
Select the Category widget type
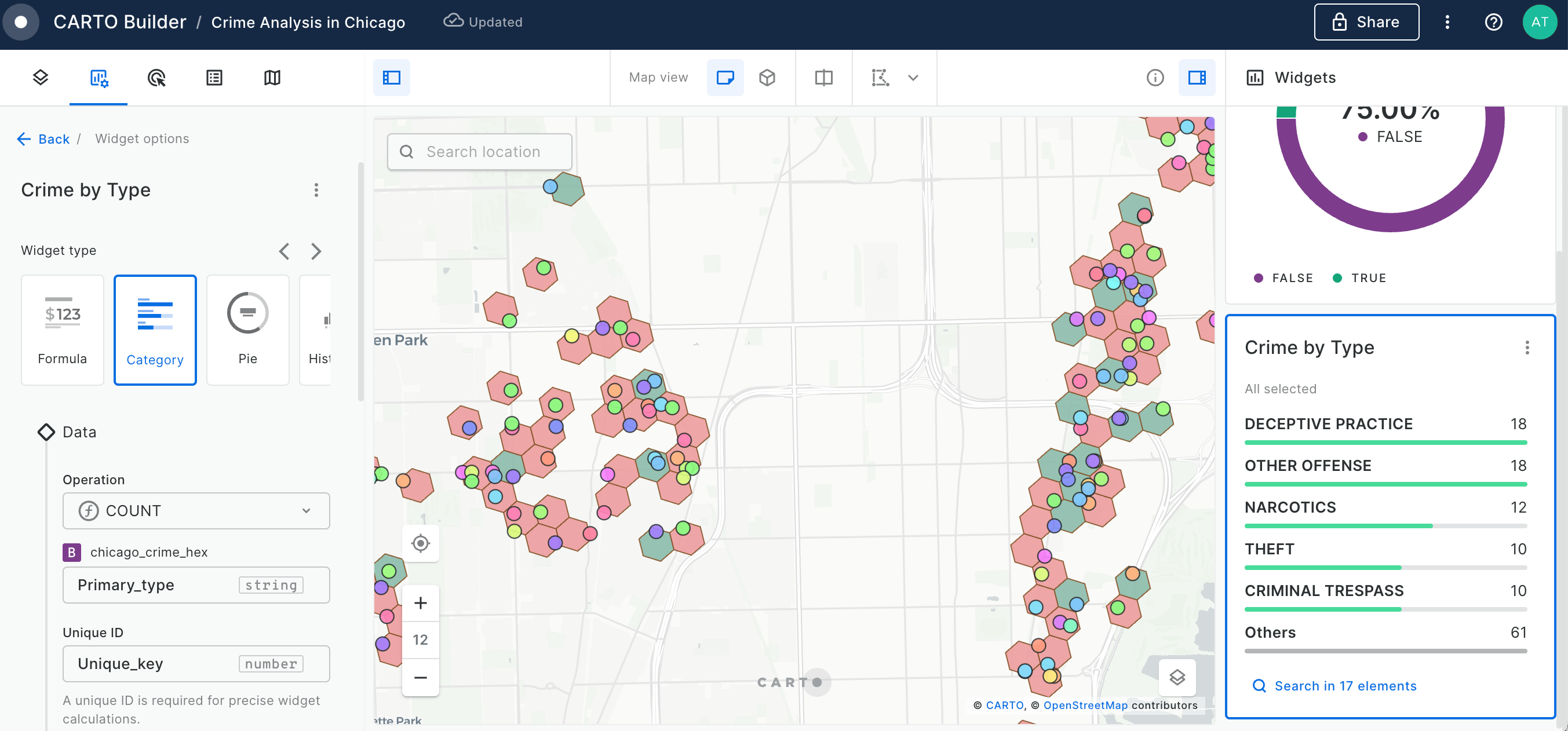click(x=155, y=330)
